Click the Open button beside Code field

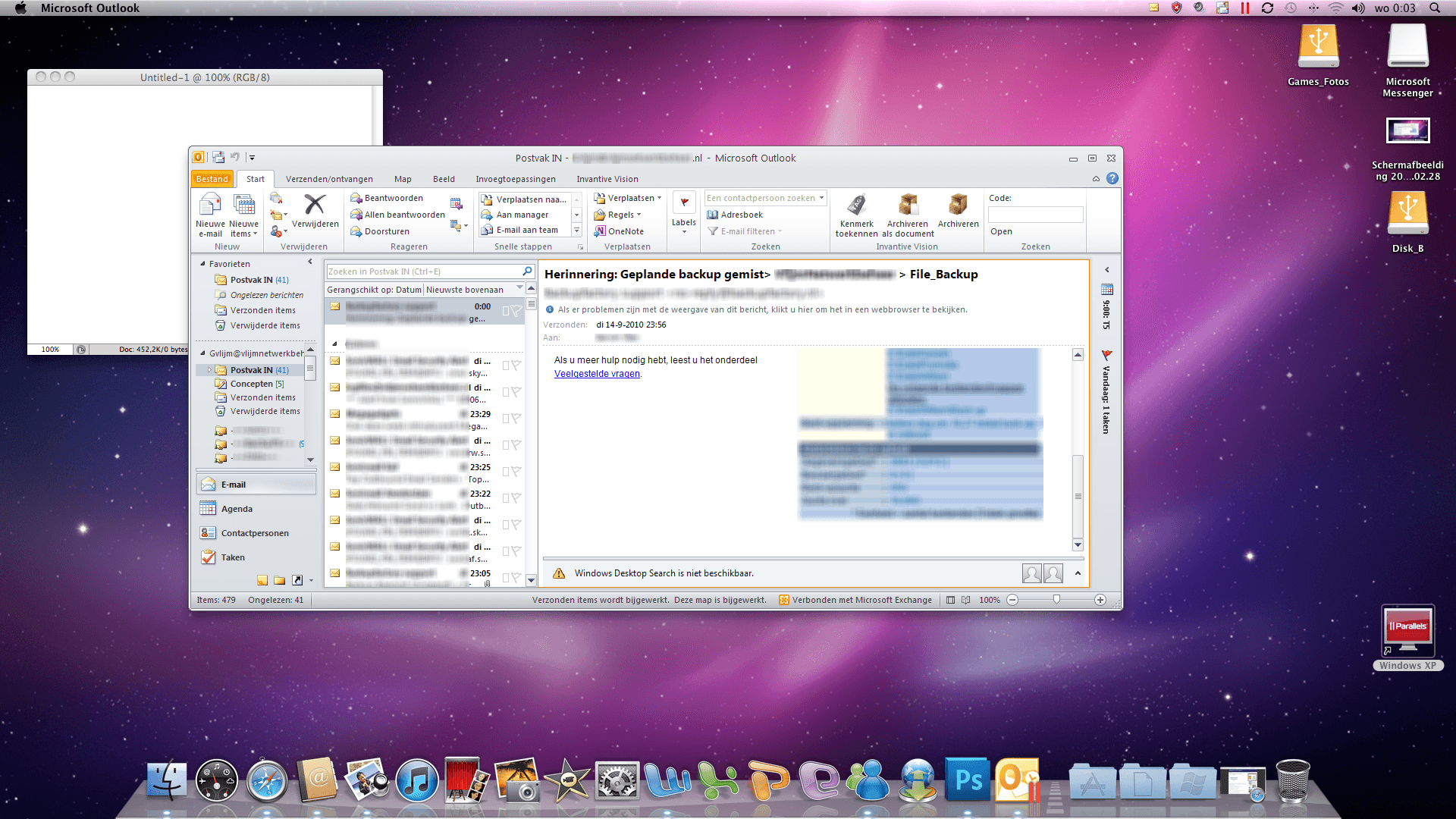click(x=1001, y=231)
